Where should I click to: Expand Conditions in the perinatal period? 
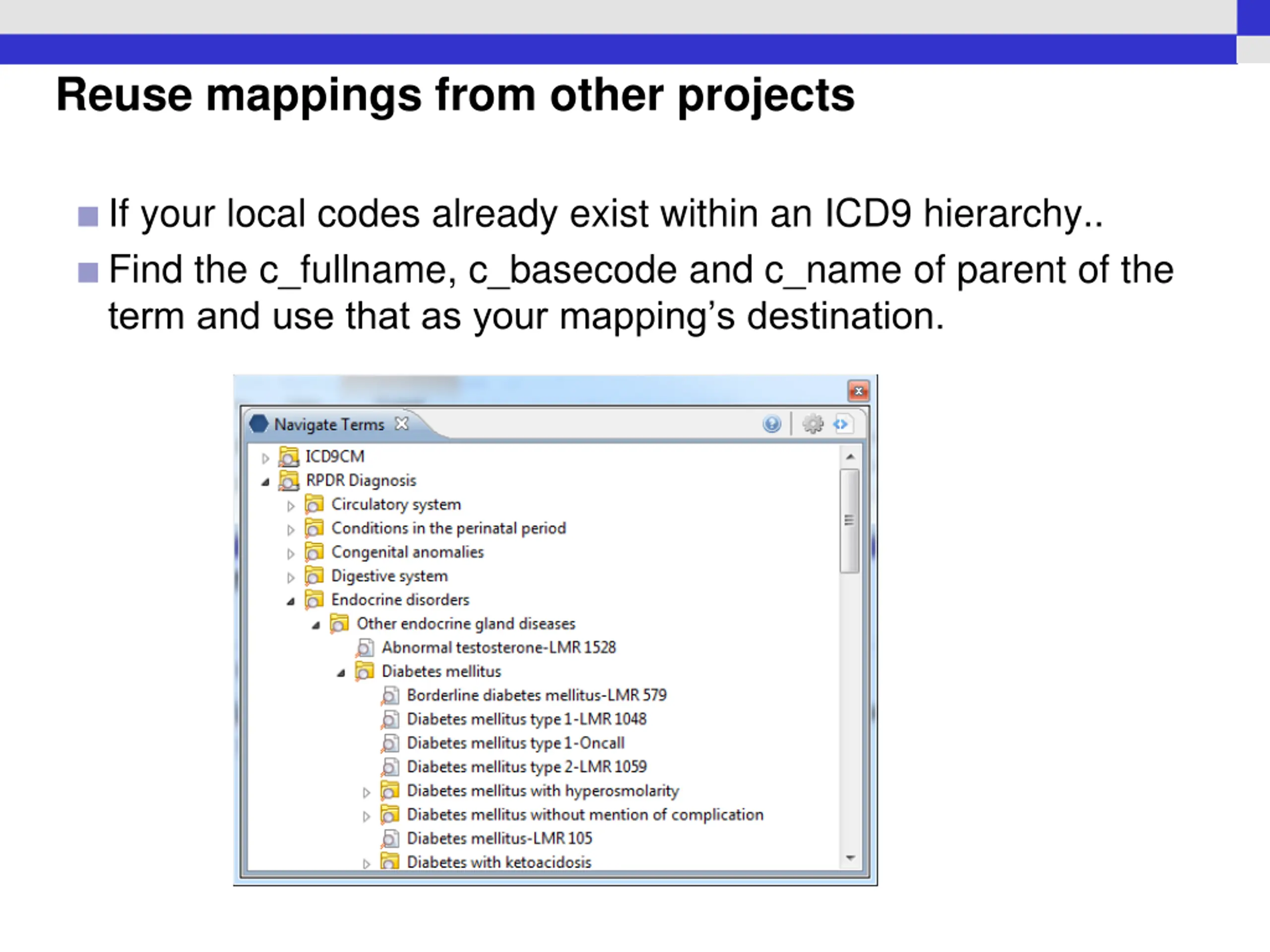coord(291,530)
